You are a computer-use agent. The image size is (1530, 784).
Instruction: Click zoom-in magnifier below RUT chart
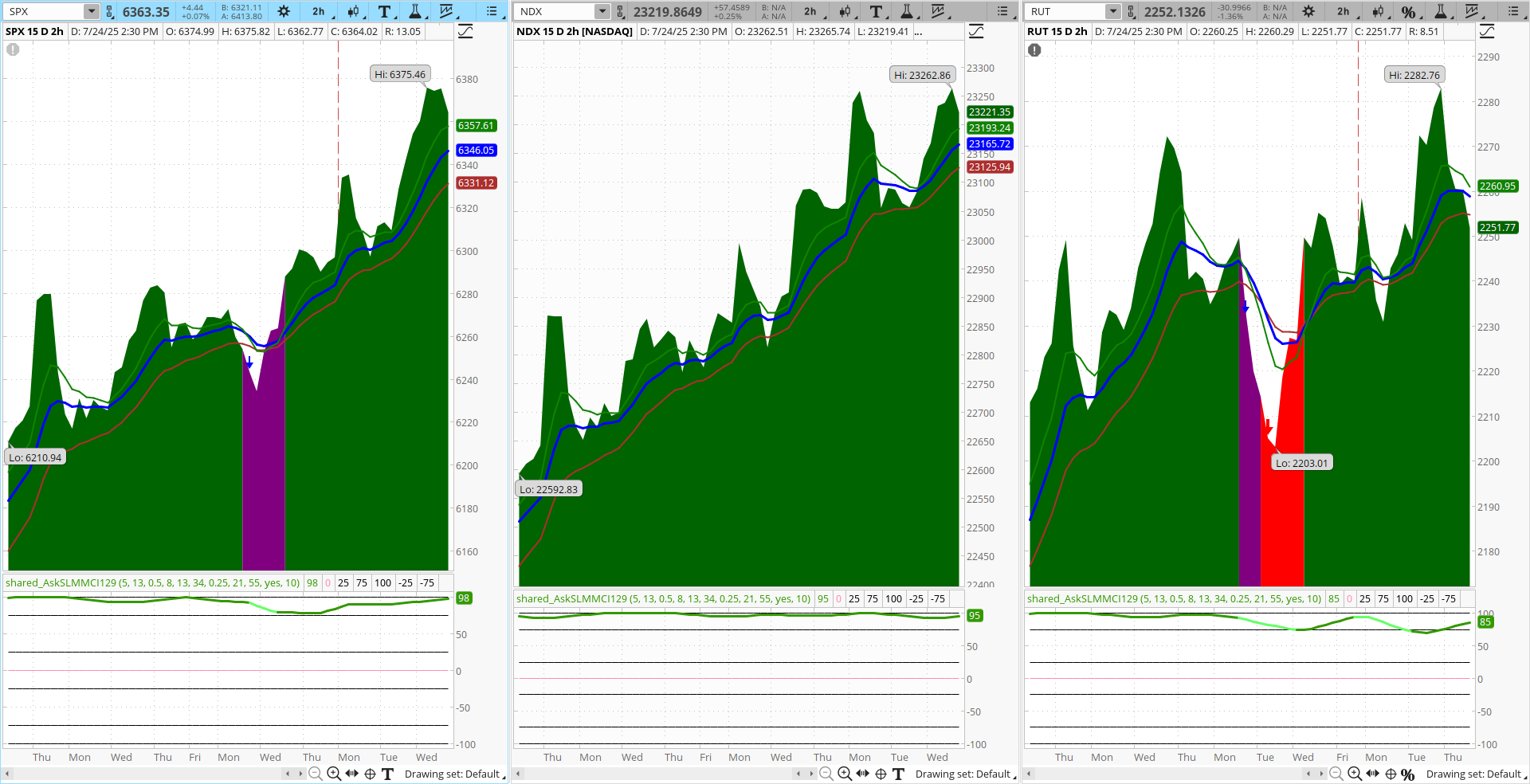click(x=1355, y=774)
